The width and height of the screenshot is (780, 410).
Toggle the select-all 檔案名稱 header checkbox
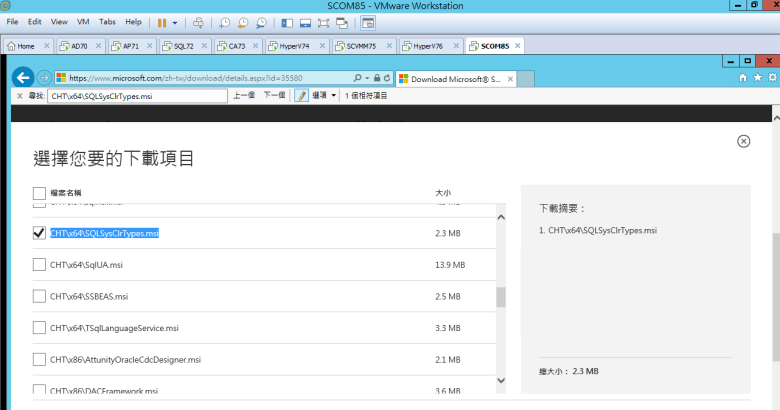(x=39, y=192)
